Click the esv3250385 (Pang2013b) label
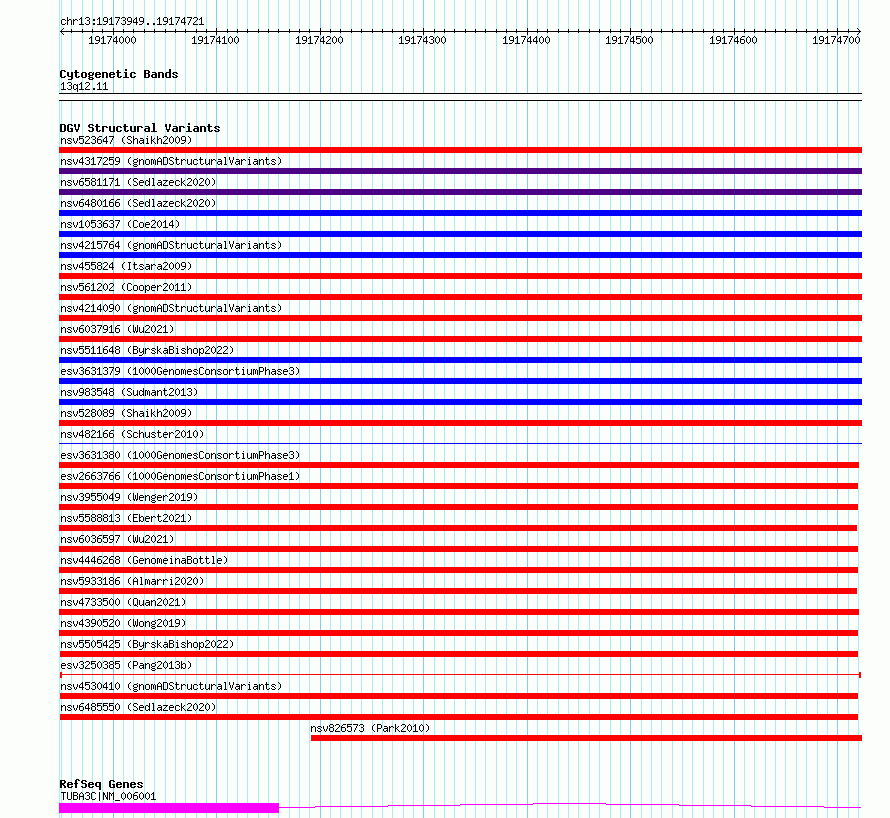 click(126, 665)
